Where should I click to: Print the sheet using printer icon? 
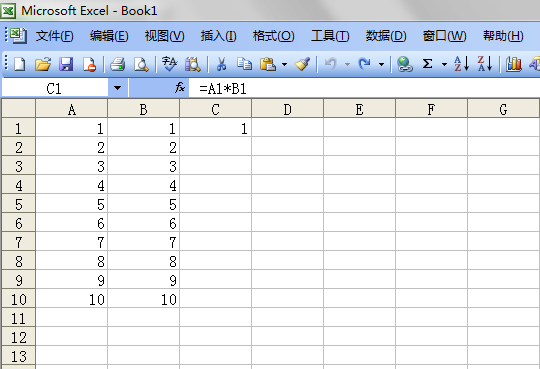(117, 64)
